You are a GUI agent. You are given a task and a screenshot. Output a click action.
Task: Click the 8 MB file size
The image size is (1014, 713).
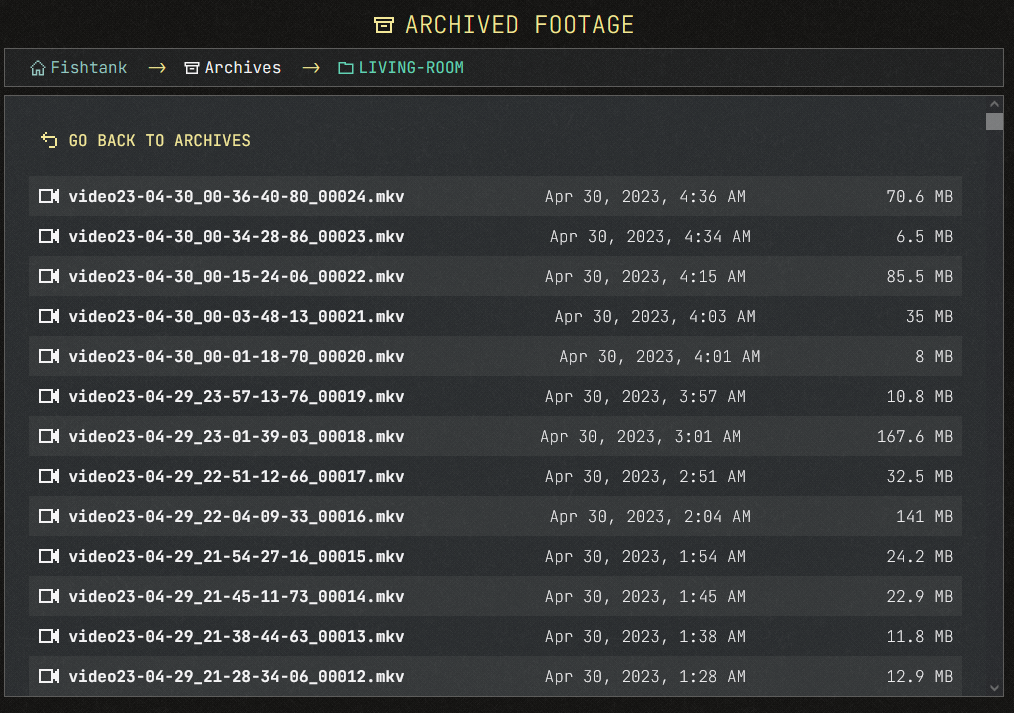tap(934, 357)
